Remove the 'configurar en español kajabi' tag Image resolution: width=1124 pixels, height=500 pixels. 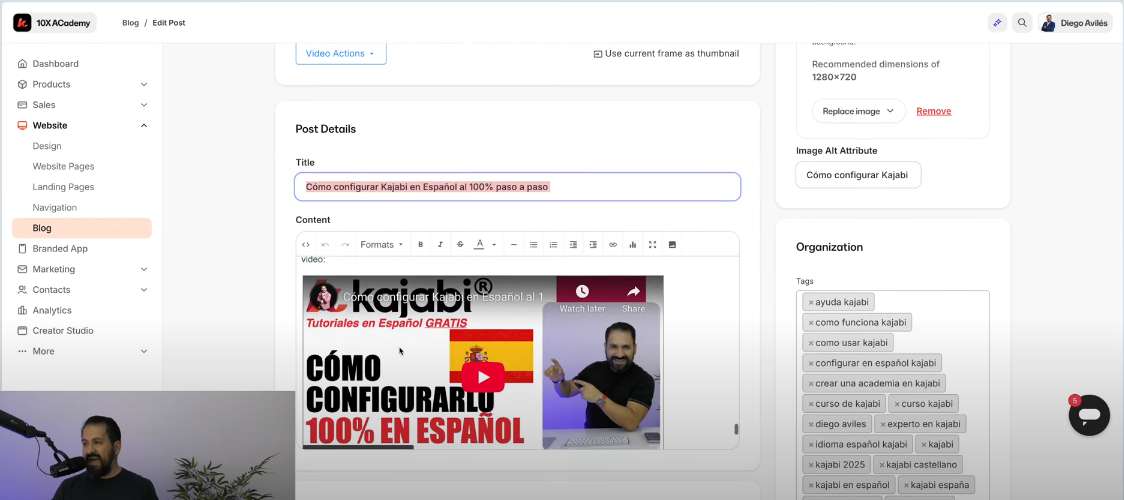[811, 363]
